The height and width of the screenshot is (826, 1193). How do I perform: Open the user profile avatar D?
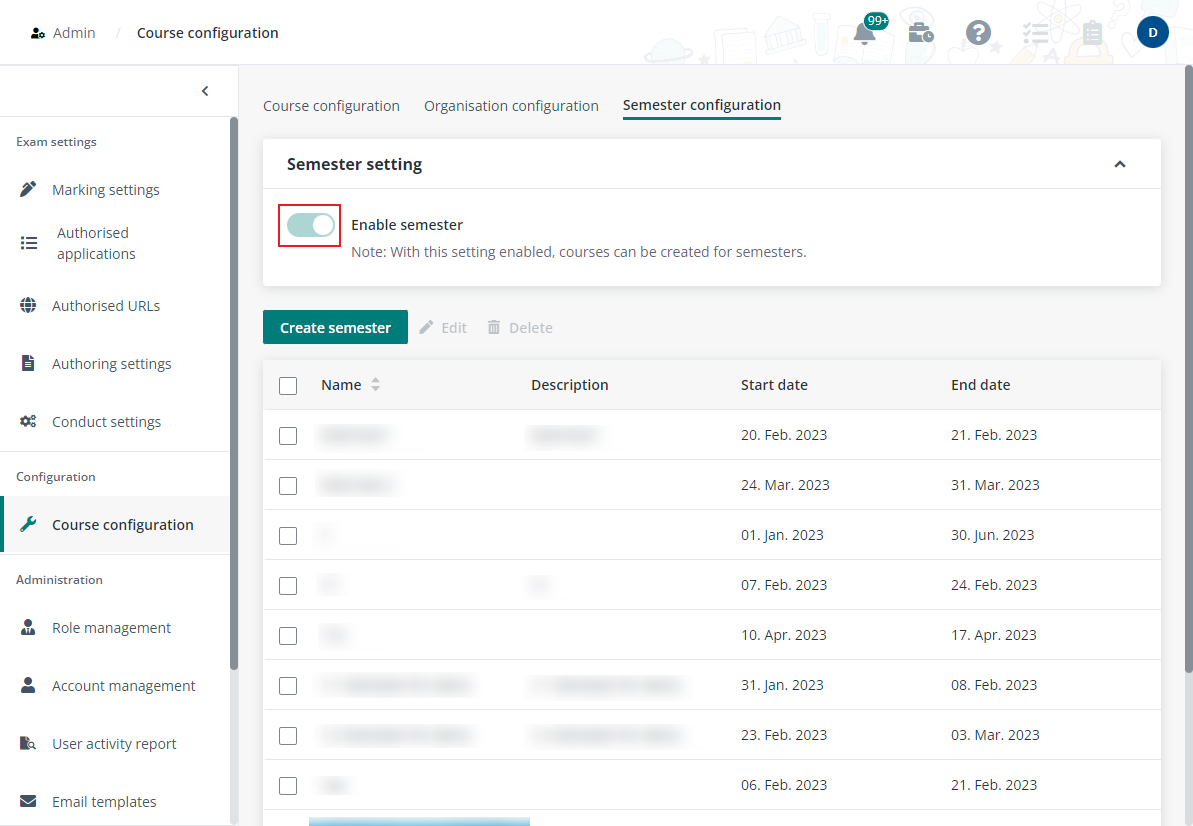pos(1152,33)
